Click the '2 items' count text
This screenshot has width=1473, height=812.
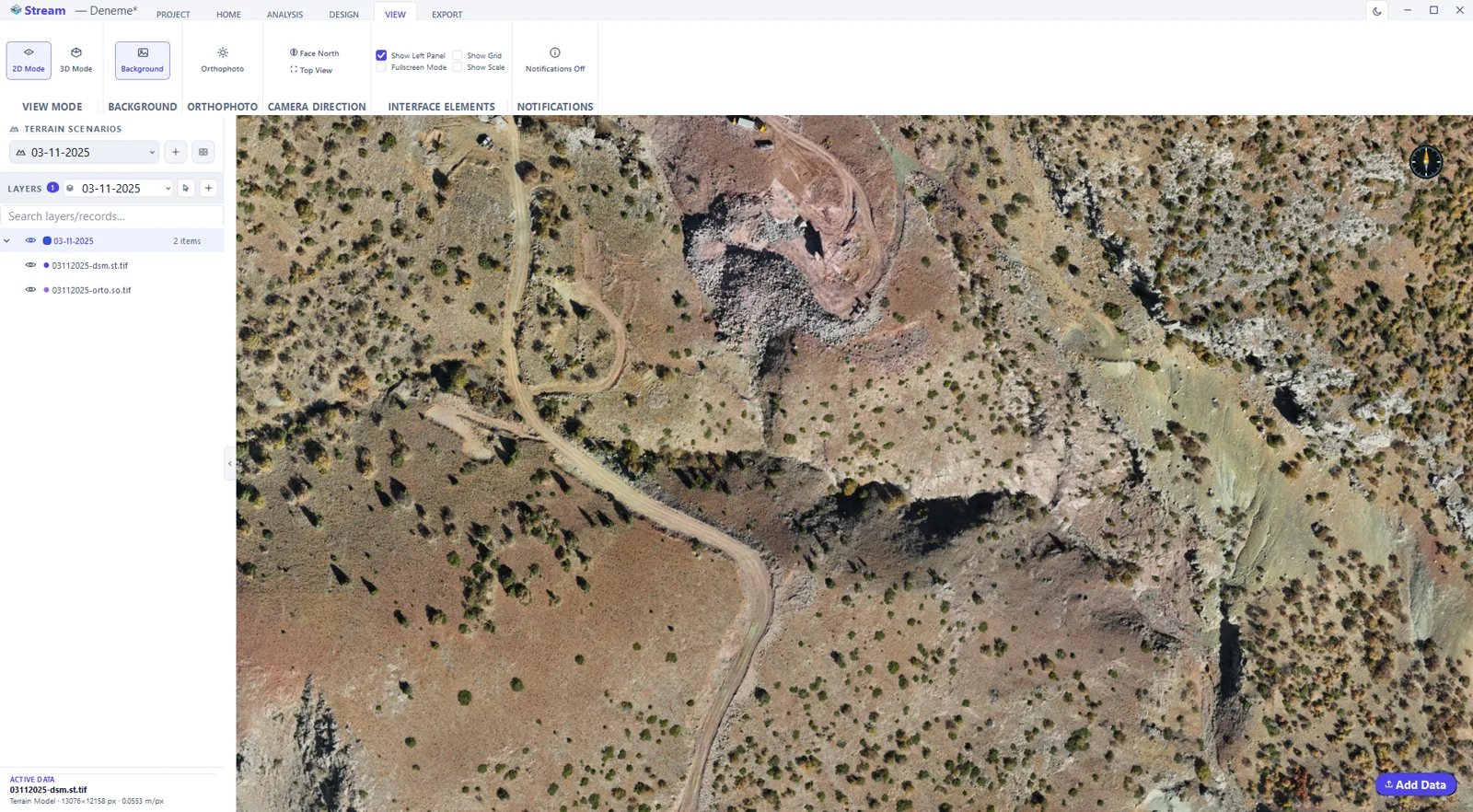(x=187, y=241)
